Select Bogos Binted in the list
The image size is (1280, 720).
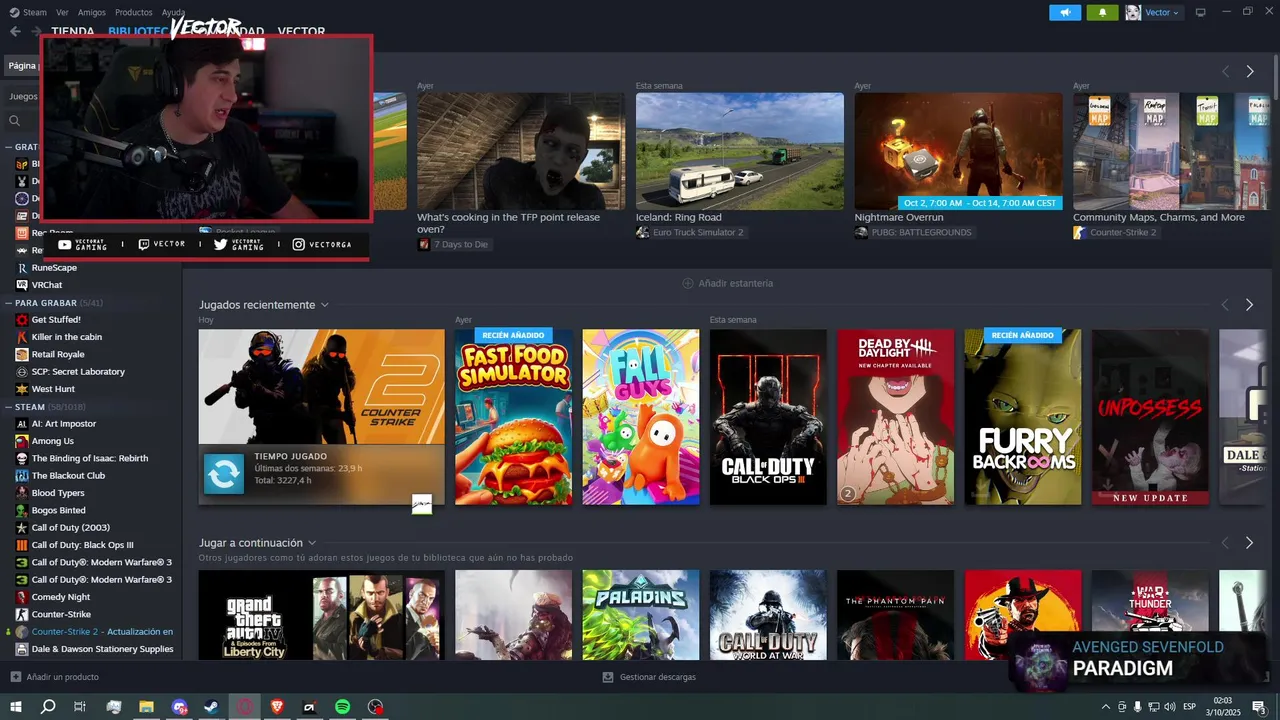click(58, 510)
